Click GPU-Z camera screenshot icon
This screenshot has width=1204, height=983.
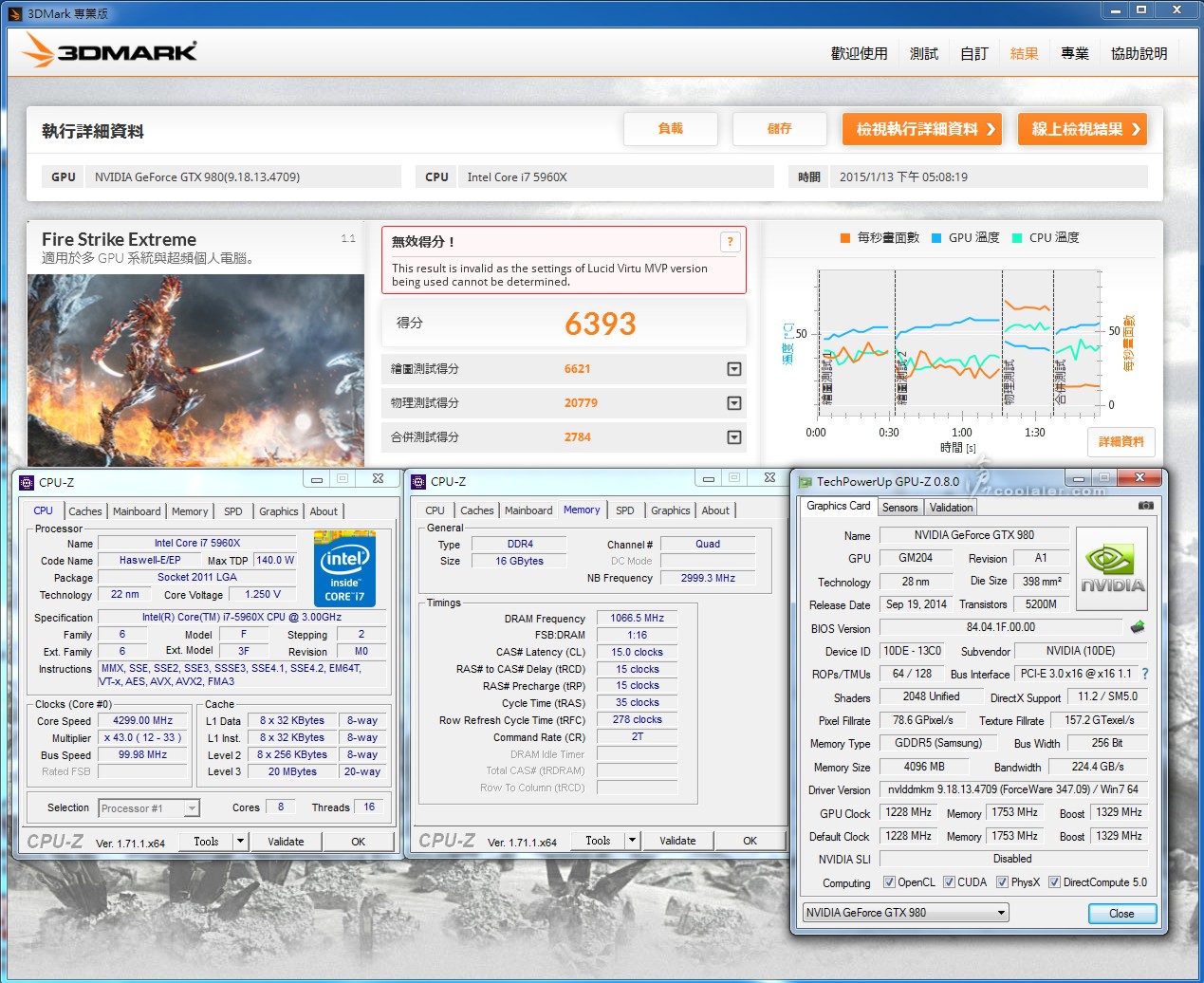point(1146,506)
